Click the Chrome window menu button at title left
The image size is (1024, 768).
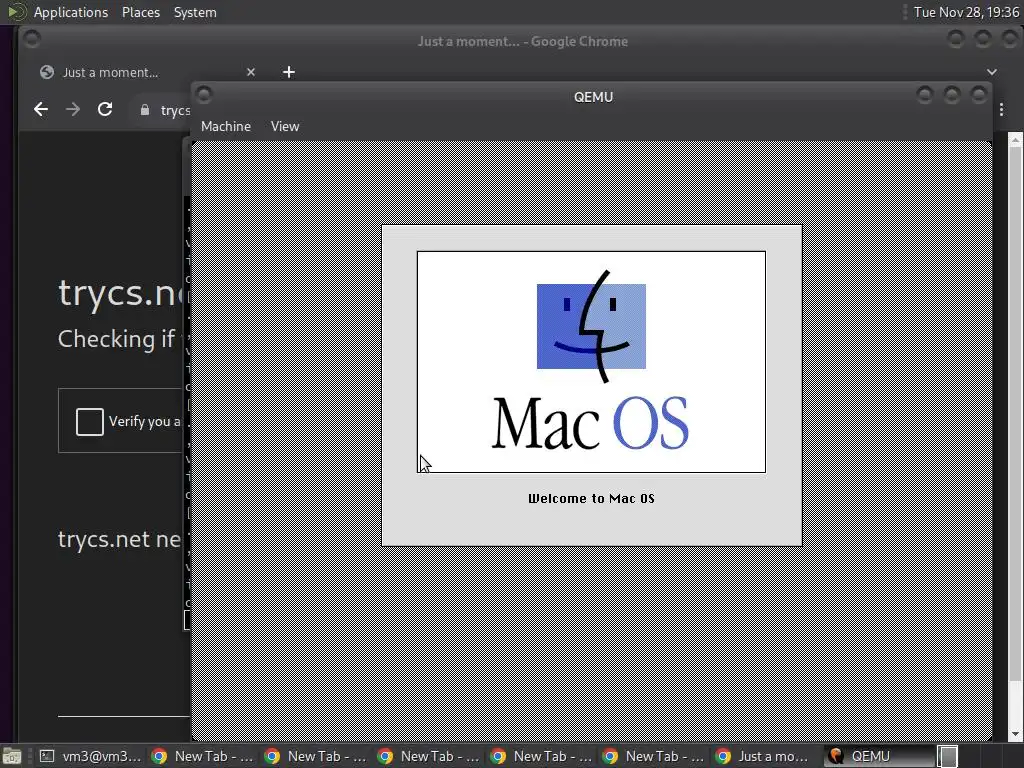click(31, 40)
